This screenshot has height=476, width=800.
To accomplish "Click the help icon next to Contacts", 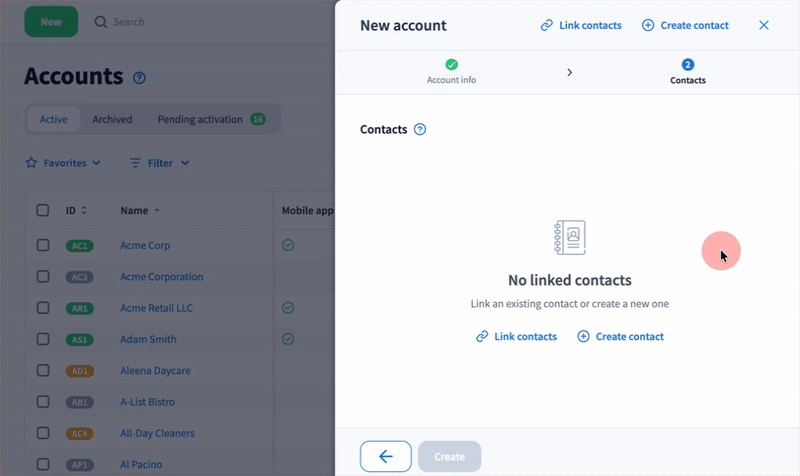I will pyautogui.click(x=420, y=129).
